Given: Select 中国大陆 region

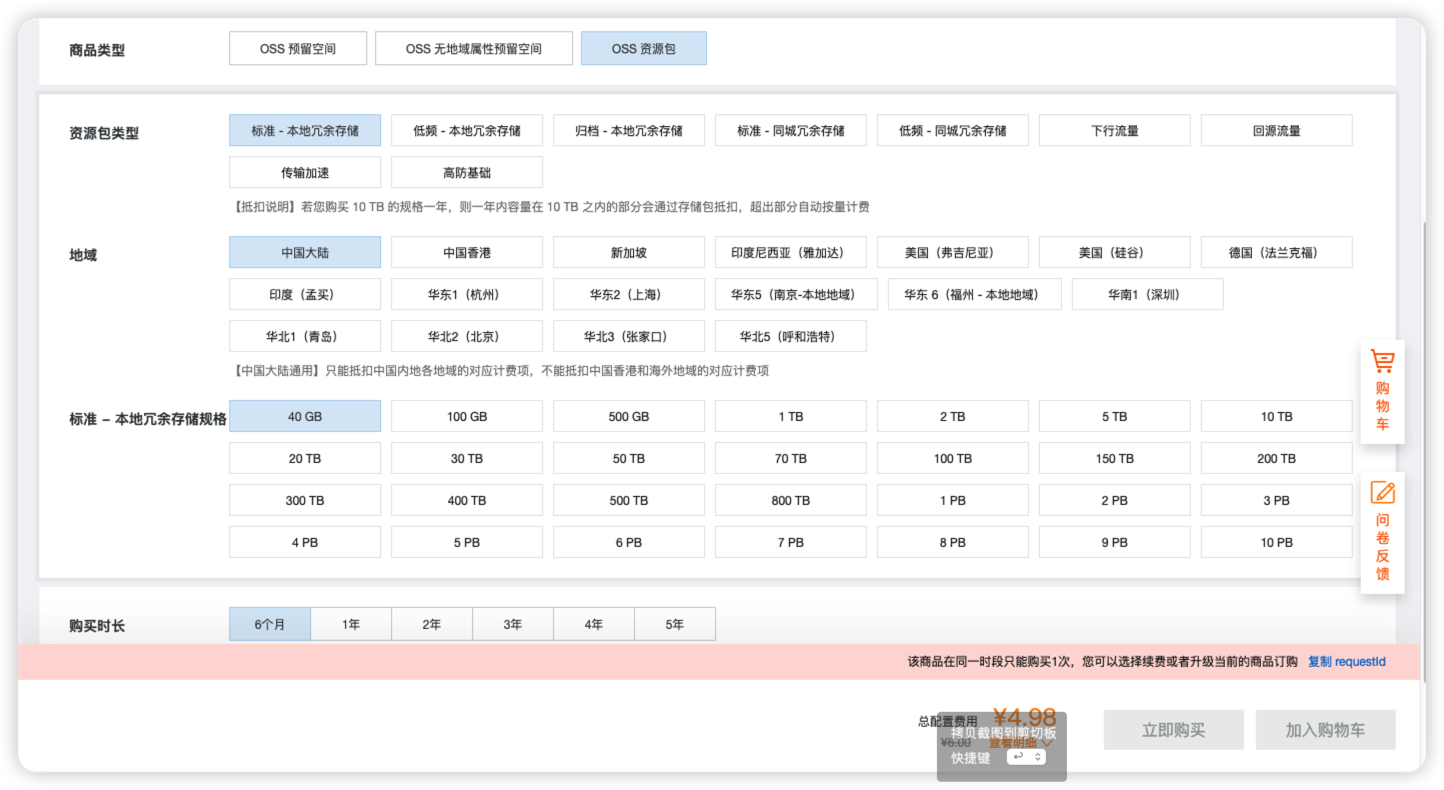Looking at the screenshot, I should point(305,252).
